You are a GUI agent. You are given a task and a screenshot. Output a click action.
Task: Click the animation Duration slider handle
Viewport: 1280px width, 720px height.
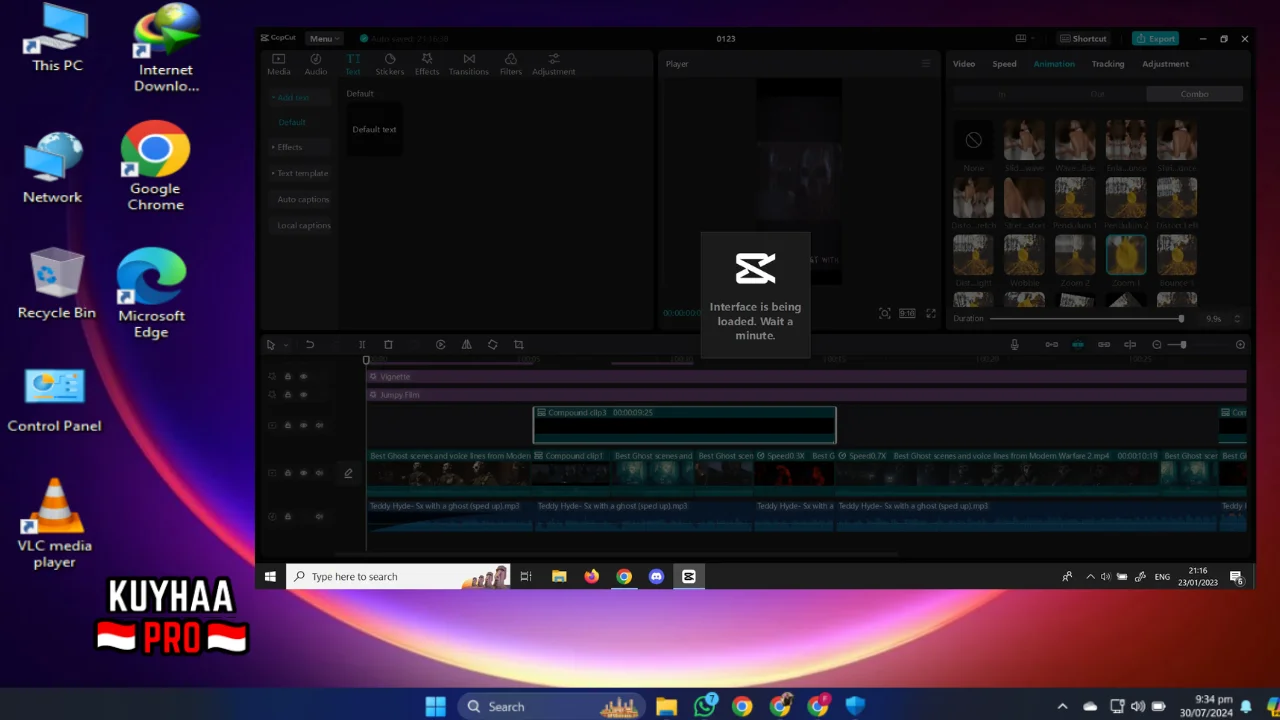1181,319
